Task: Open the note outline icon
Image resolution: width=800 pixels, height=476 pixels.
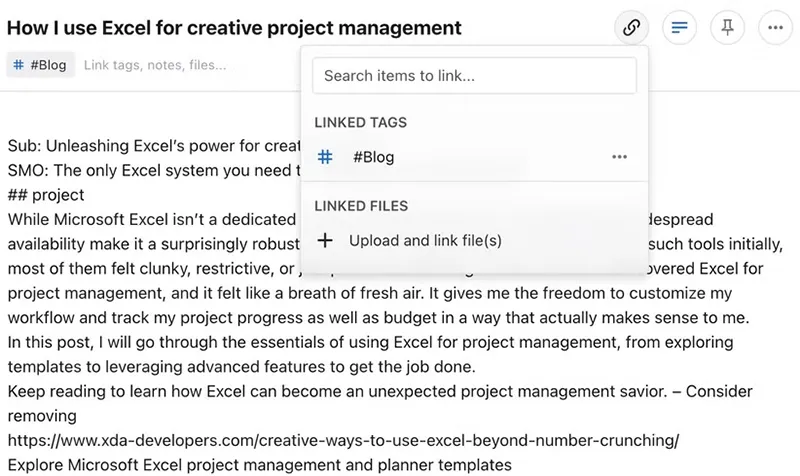Action: [680, 28]
